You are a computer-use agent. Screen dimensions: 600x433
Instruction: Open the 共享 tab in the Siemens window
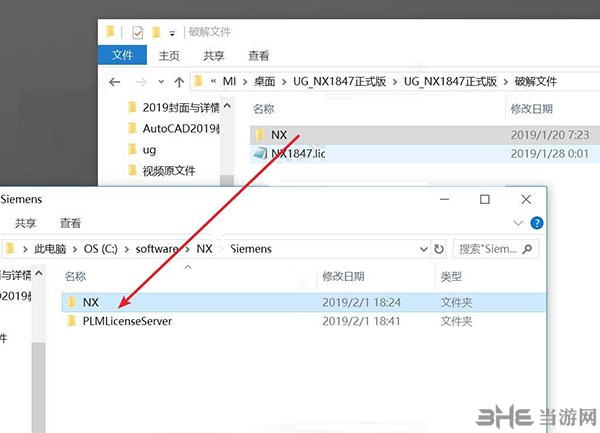tap(25, 223)
